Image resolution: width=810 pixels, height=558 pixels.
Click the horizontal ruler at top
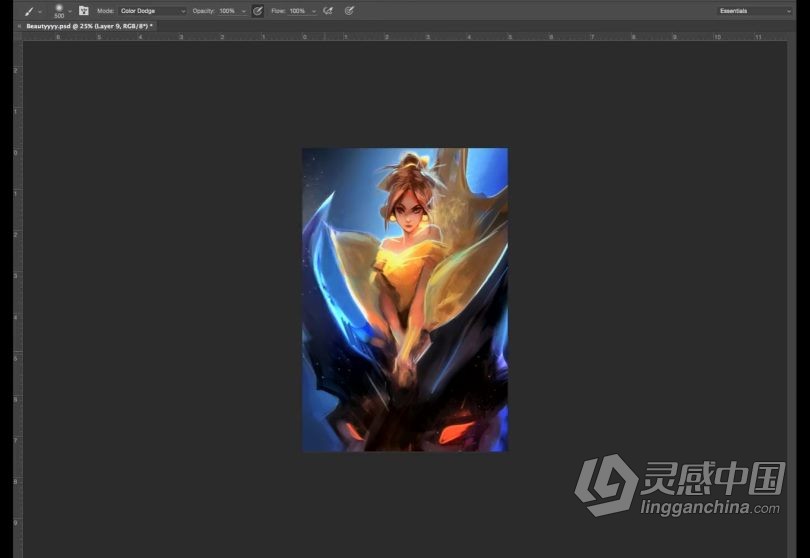(400, 36)
